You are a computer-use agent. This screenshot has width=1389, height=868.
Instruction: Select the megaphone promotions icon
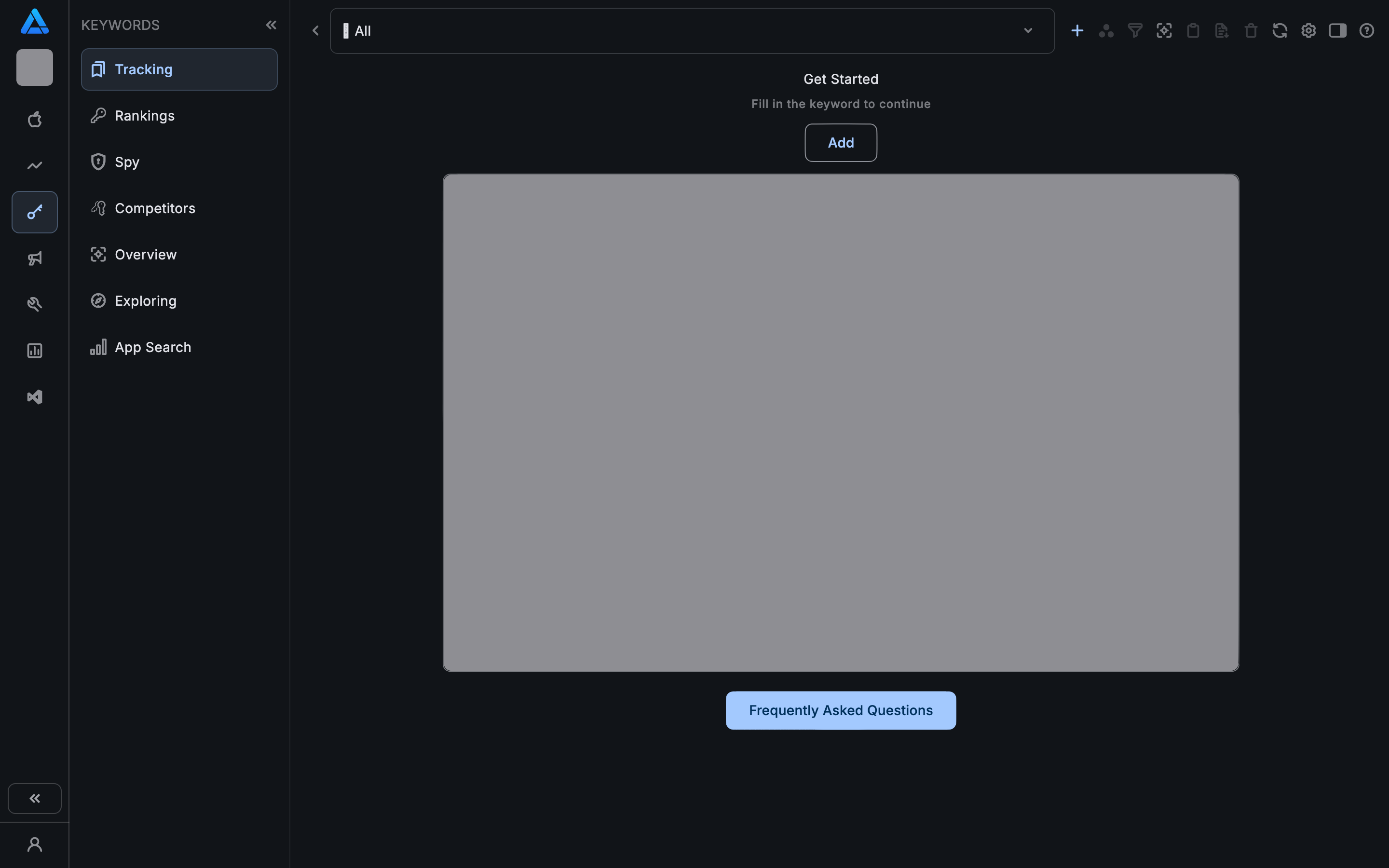[34, 258]
